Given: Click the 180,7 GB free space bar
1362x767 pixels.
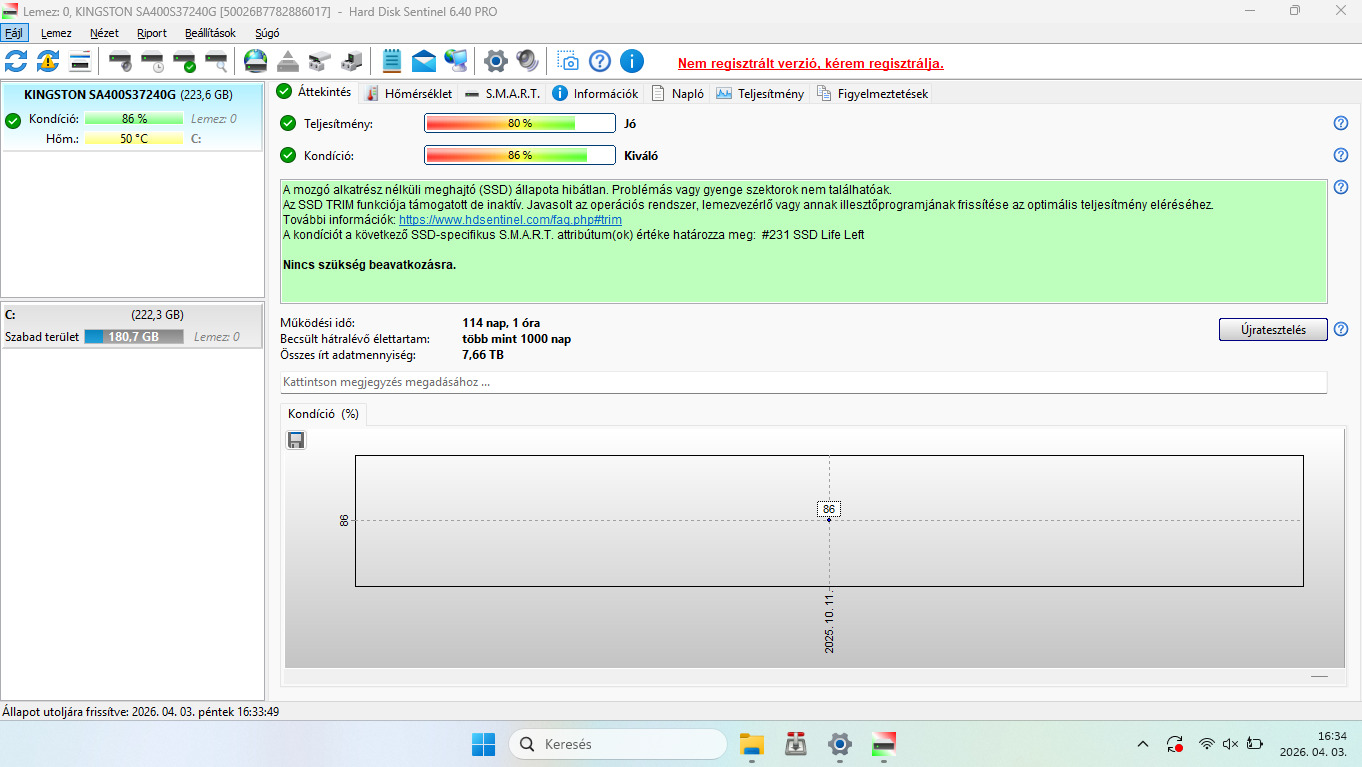Looking at the screenshot, I should 134,337.
